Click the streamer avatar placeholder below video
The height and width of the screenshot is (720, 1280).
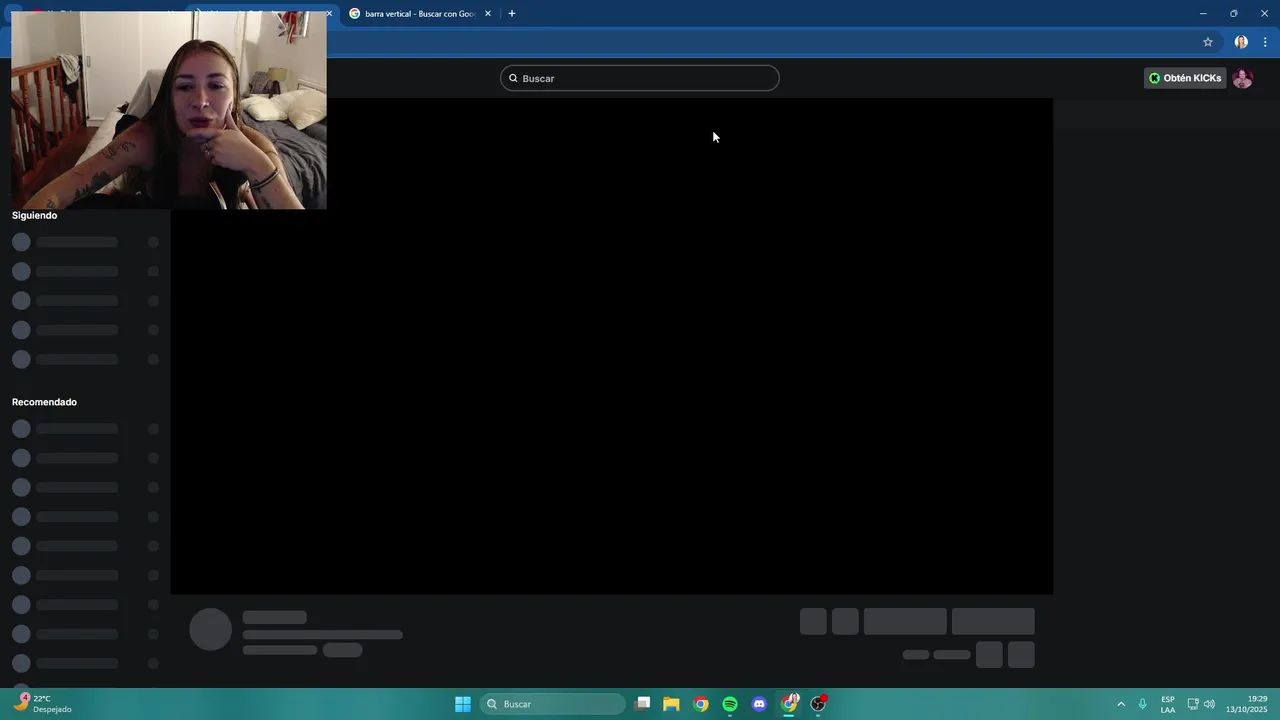pyautogui.click(x=210, y=630)
